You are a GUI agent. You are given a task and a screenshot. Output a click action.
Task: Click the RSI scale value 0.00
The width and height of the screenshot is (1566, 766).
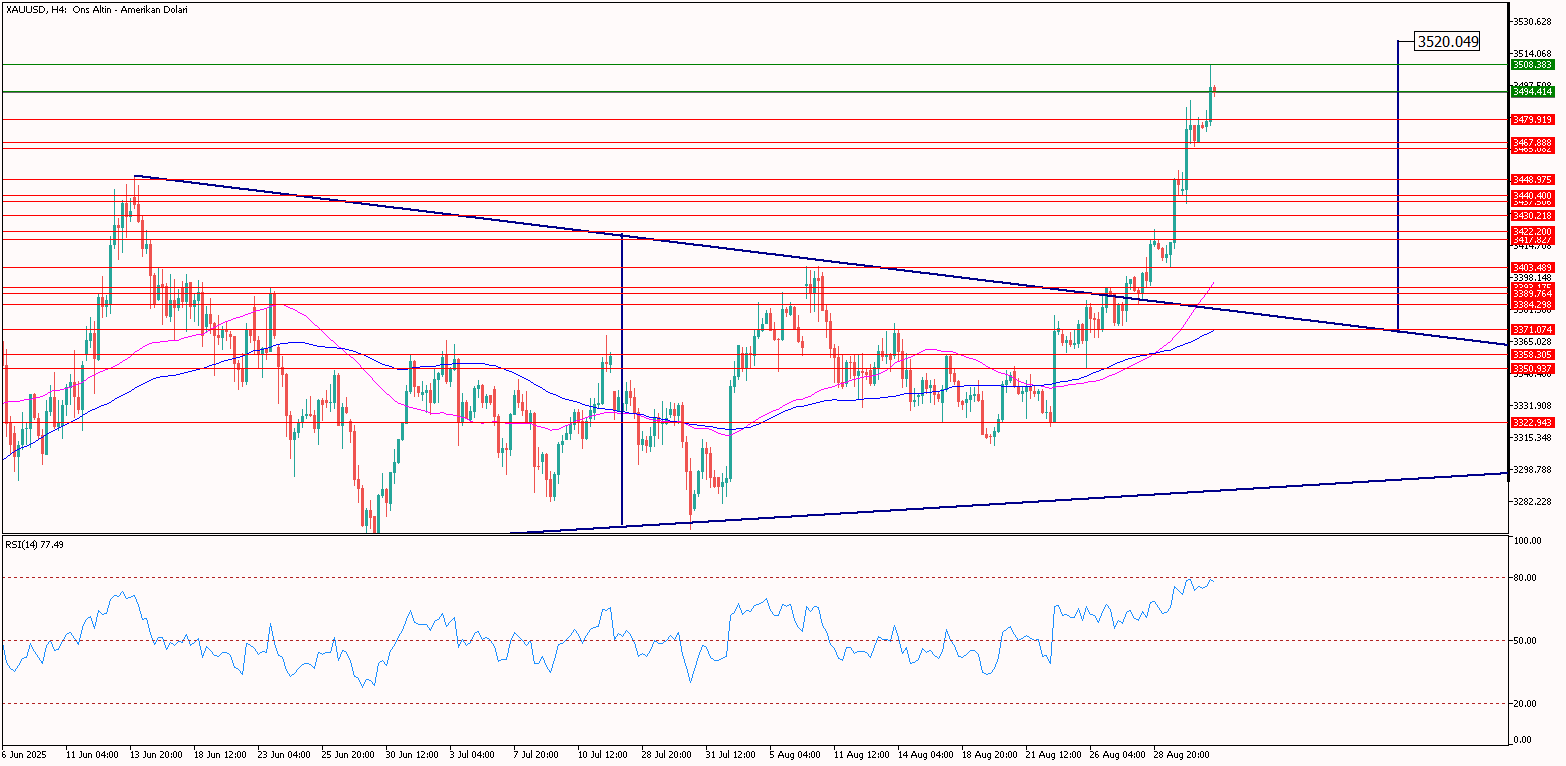(1524, 740)
